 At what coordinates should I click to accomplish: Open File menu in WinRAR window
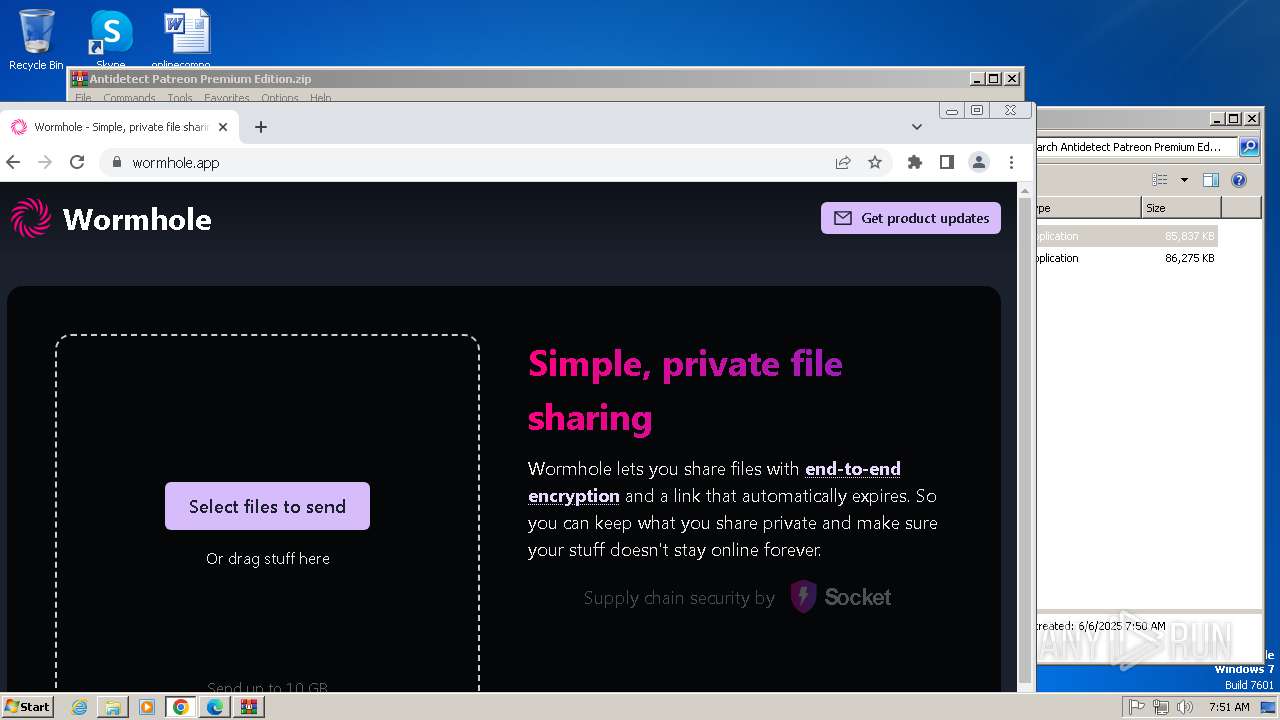(x=83, y=98)
